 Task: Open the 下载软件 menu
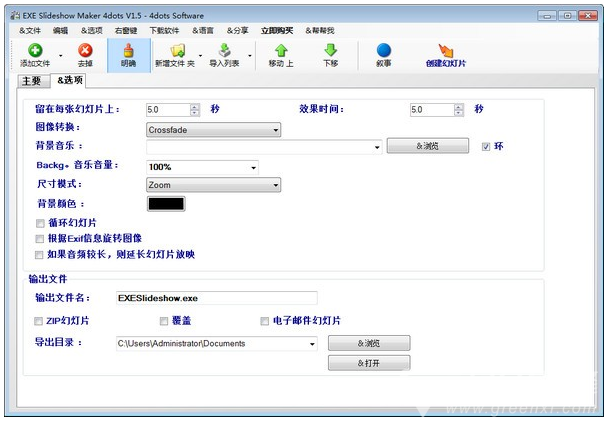click(x=164, y=31)
